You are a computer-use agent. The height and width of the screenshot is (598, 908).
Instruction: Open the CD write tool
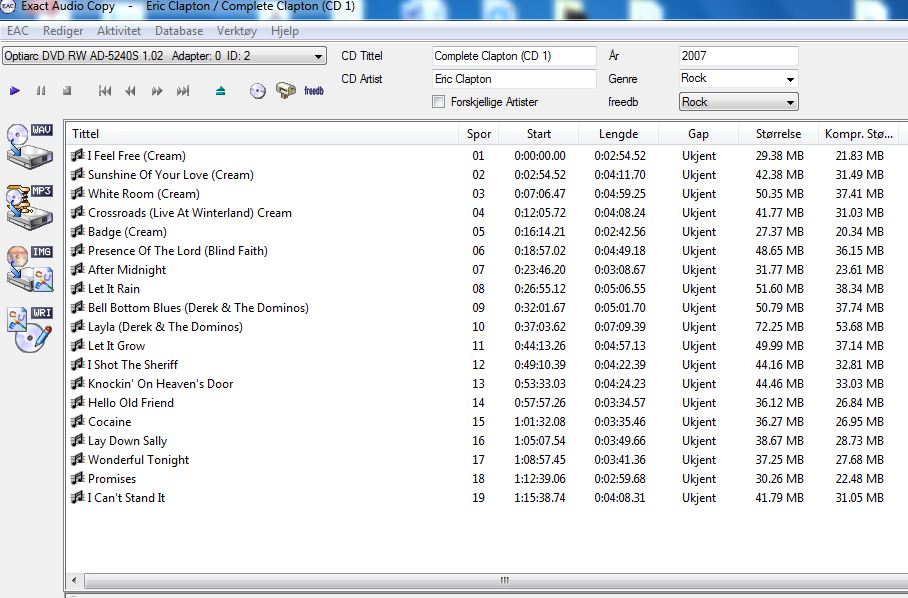point(30,329)
